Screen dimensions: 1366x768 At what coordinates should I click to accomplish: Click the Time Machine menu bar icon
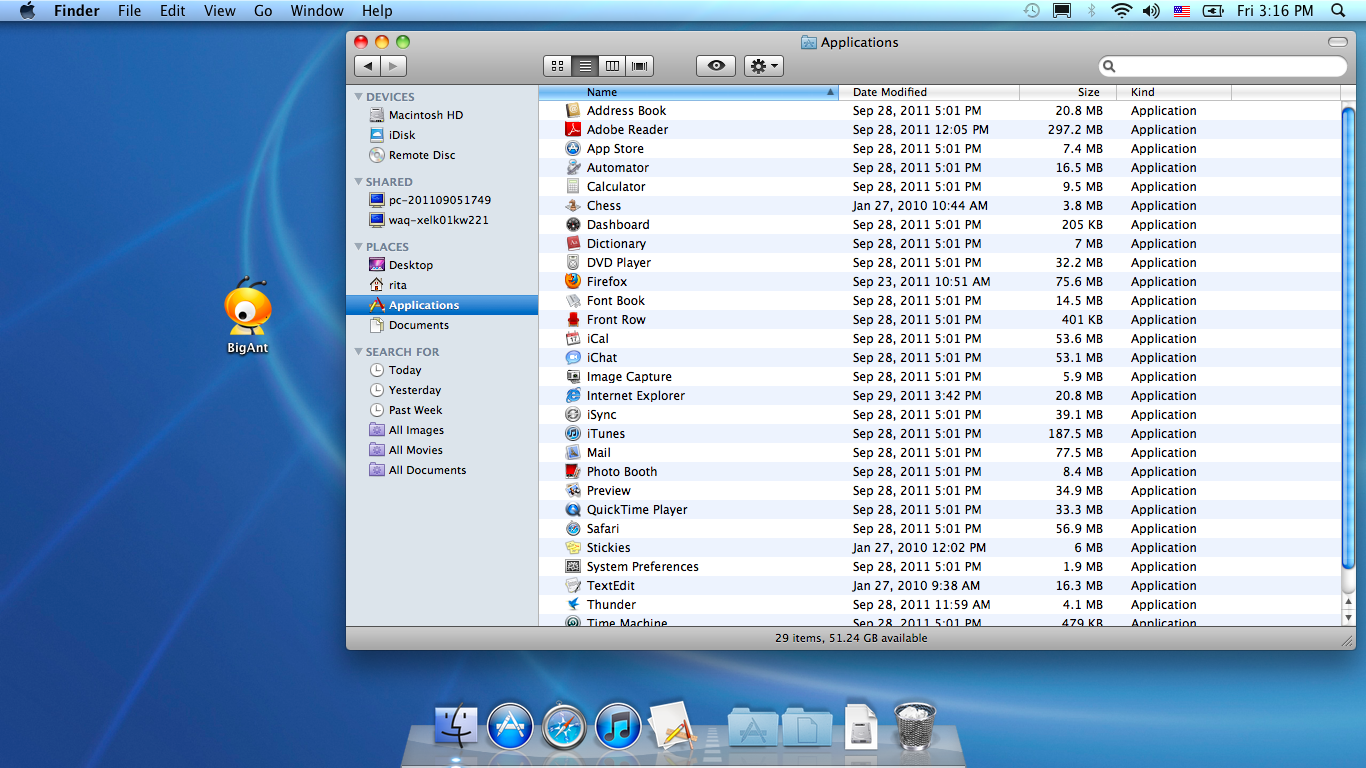tap(1032, 11)
